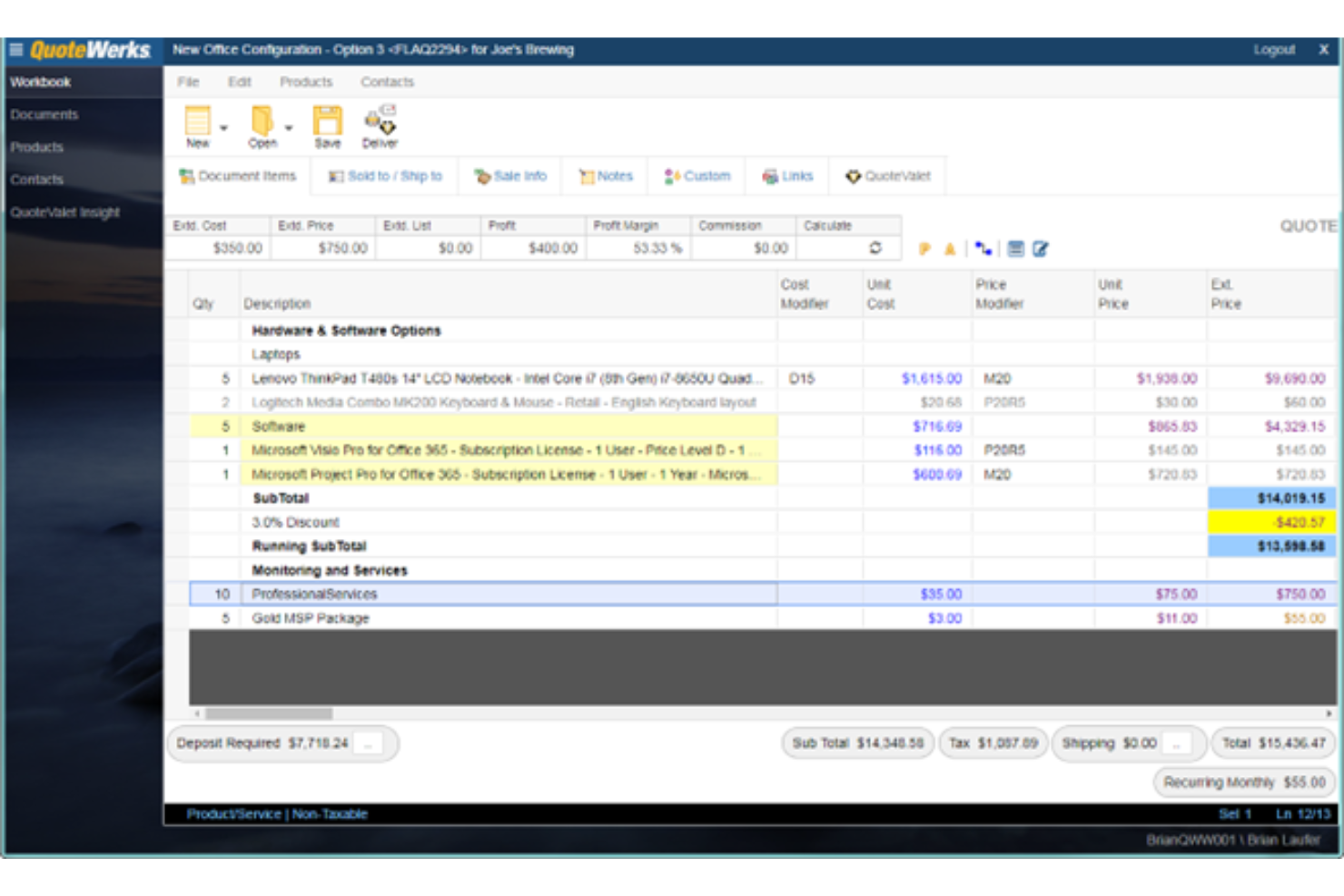Click the Extd. Cost value $350.00
The width and height of the screenshot is (1344, 896).
click(x=218, y=248)
